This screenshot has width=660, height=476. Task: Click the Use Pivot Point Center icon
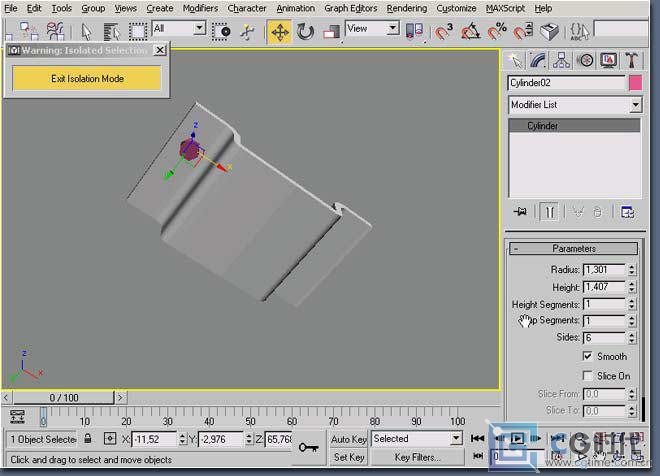click(414, 32)
